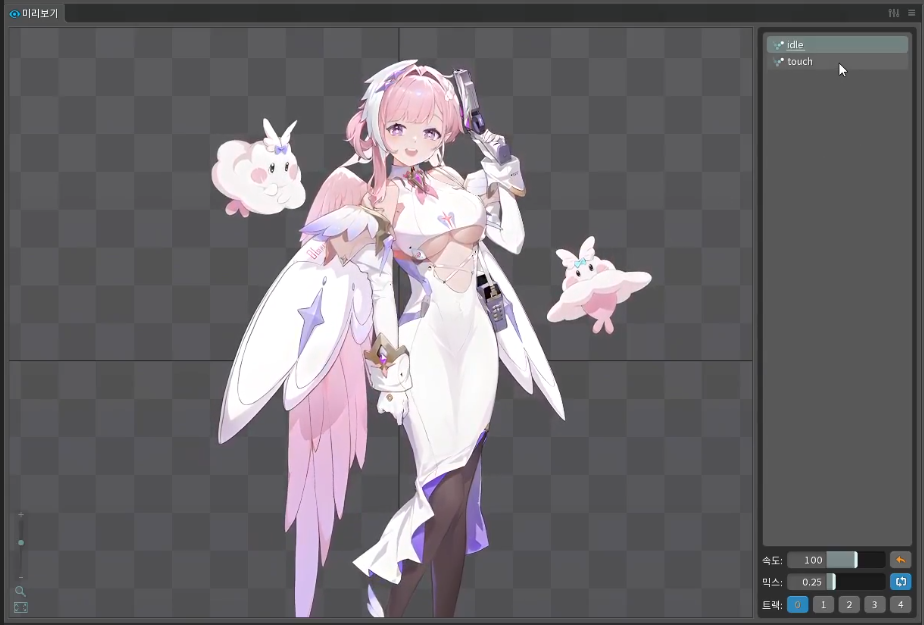Click the animation icon beside idle
The height and width of the screenshot is (625, 924).
[x=778, y=45]
